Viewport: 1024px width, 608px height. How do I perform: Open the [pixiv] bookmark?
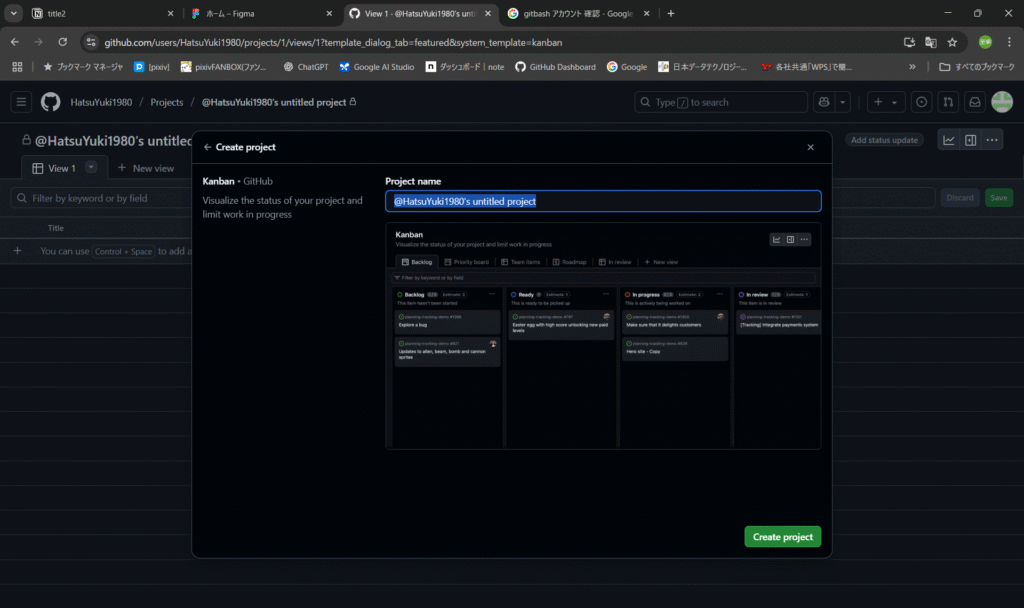152,67
